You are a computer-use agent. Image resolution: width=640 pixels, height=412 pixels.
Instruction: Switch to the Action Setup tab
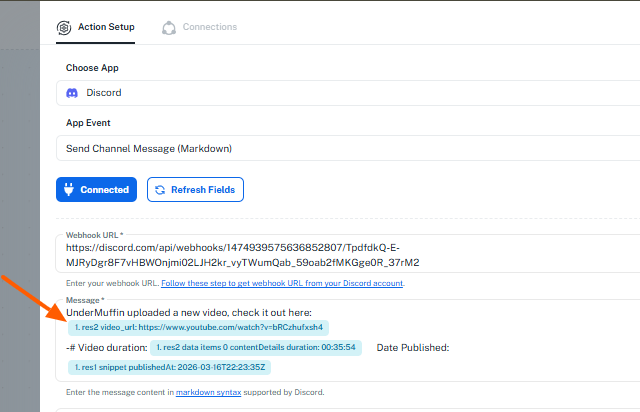click(106, 27)
